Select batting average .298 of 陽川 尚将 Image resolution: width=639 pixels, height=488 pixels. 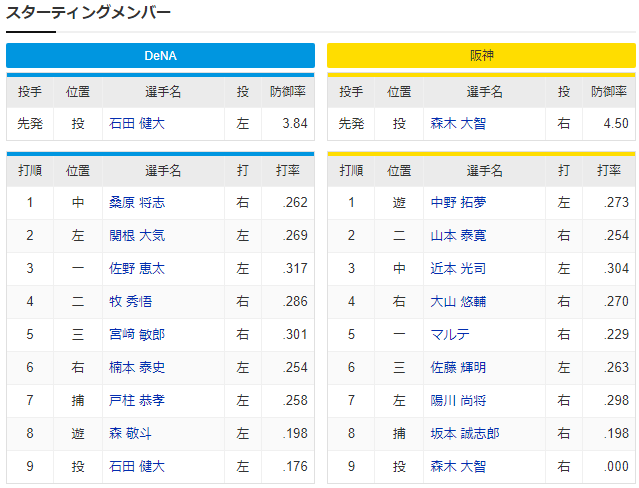tap(616, 401)
